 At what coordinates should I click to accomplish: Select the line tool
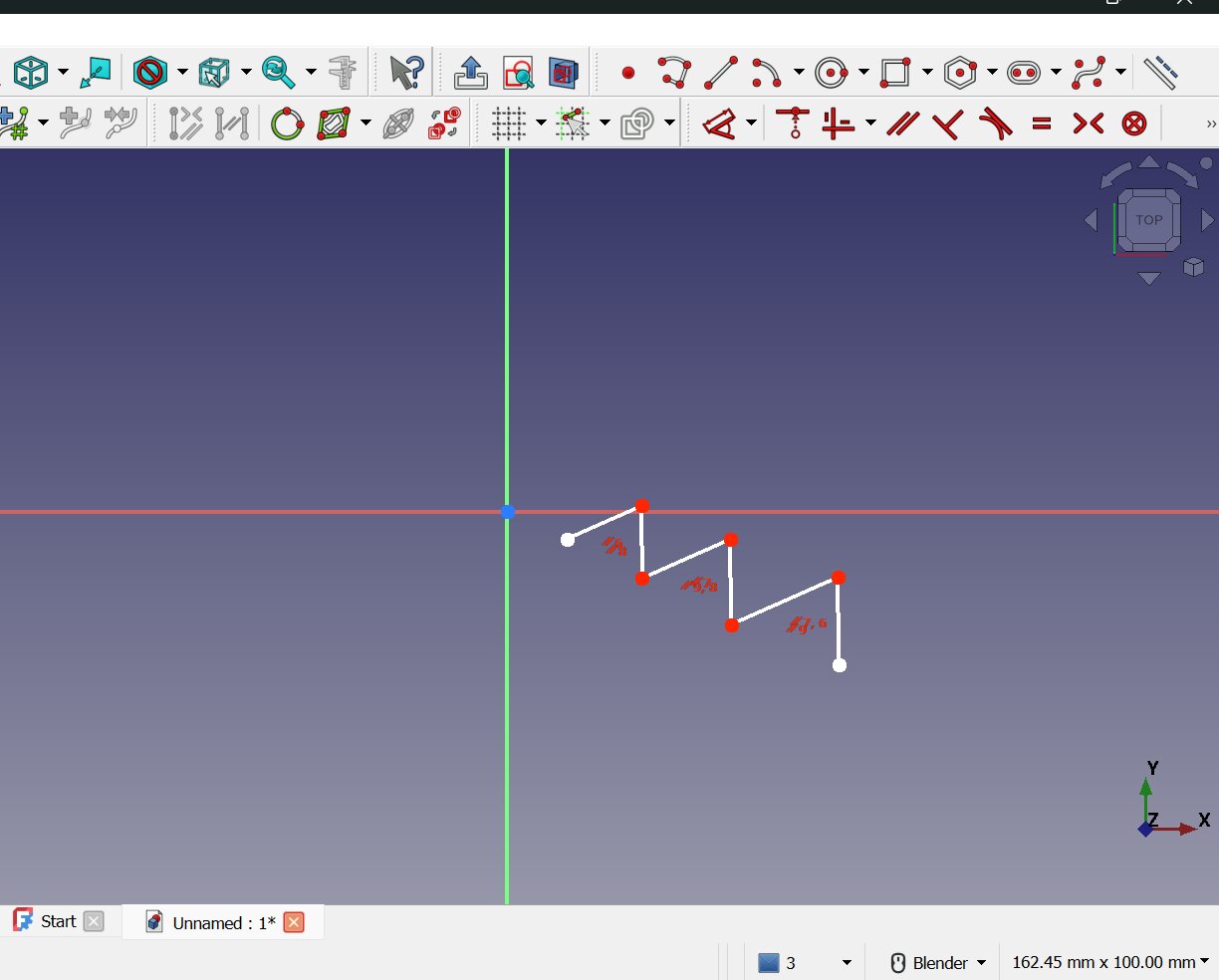pyautogui.click(x=721, y=73)
